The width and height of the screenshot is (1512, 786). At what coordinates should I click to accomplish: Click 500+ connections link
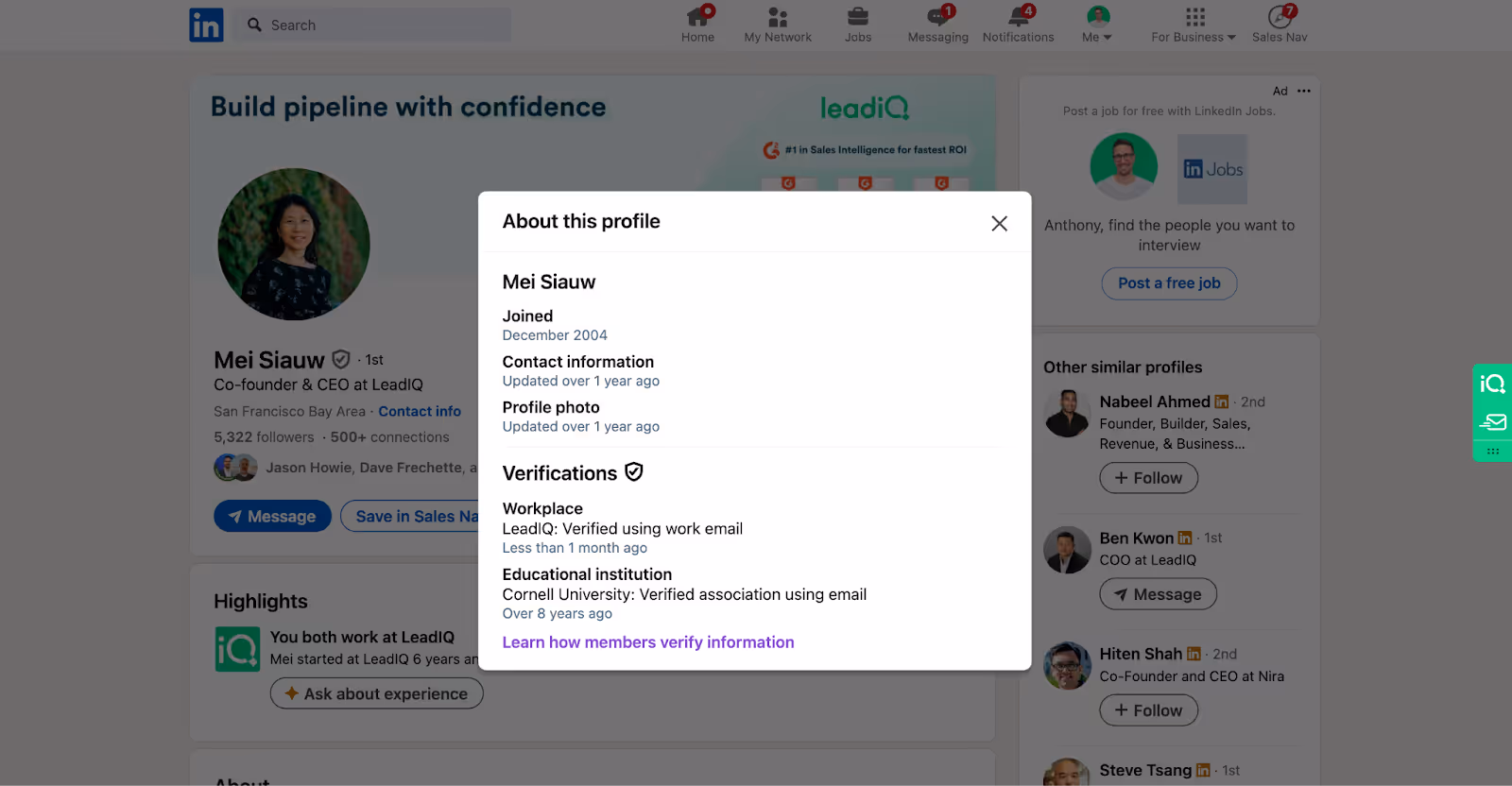[389, 436]
